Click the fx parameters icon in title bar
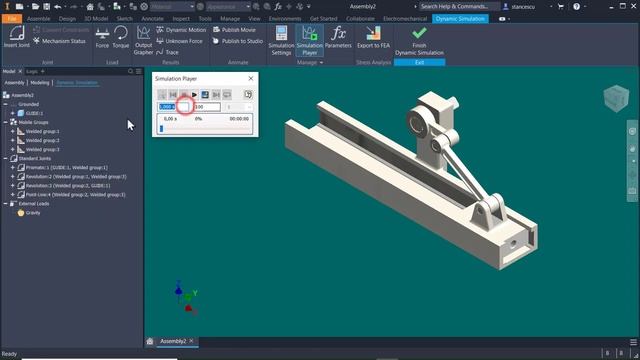This screenshot has height=360, width=640. [x=278, y=7]
